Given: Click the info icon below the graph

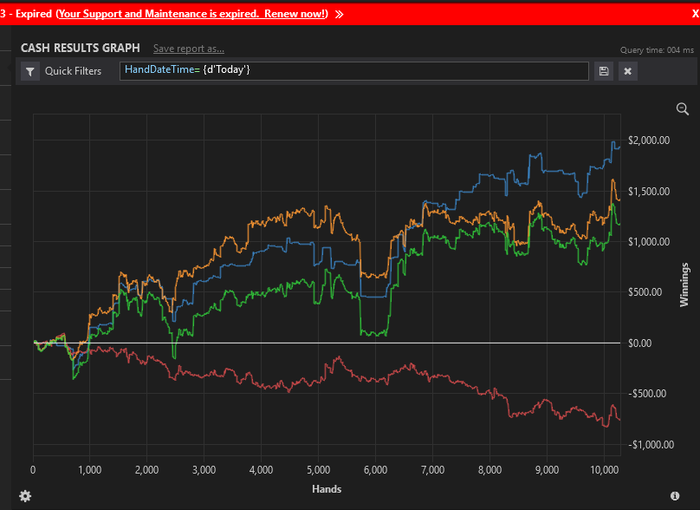Looking at the screenshot, I should tap(675, 496).
